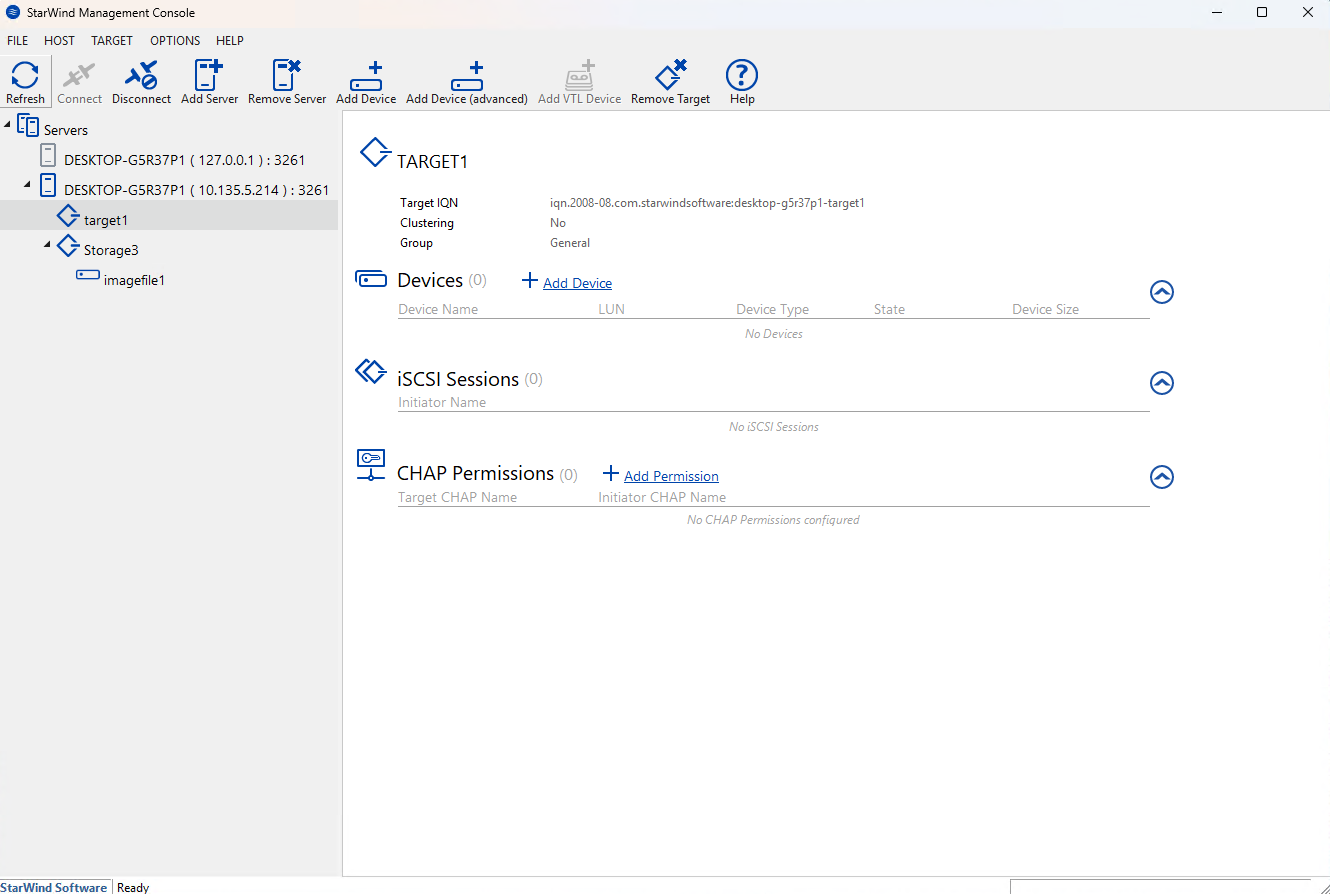This screenshot has width=1330, height=894.
Task: Click the Storage3 target icon in tree
Action: 68,247
